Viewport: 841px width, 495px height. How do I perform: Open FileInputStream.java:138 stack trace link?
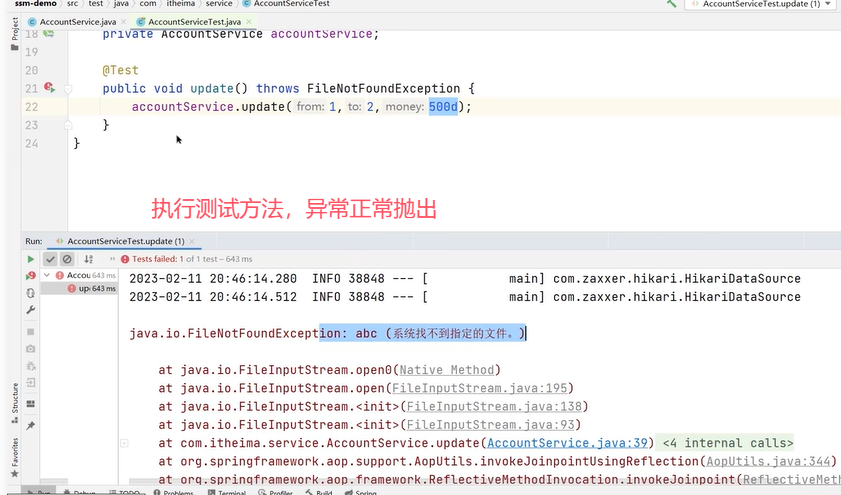[494, 407]
